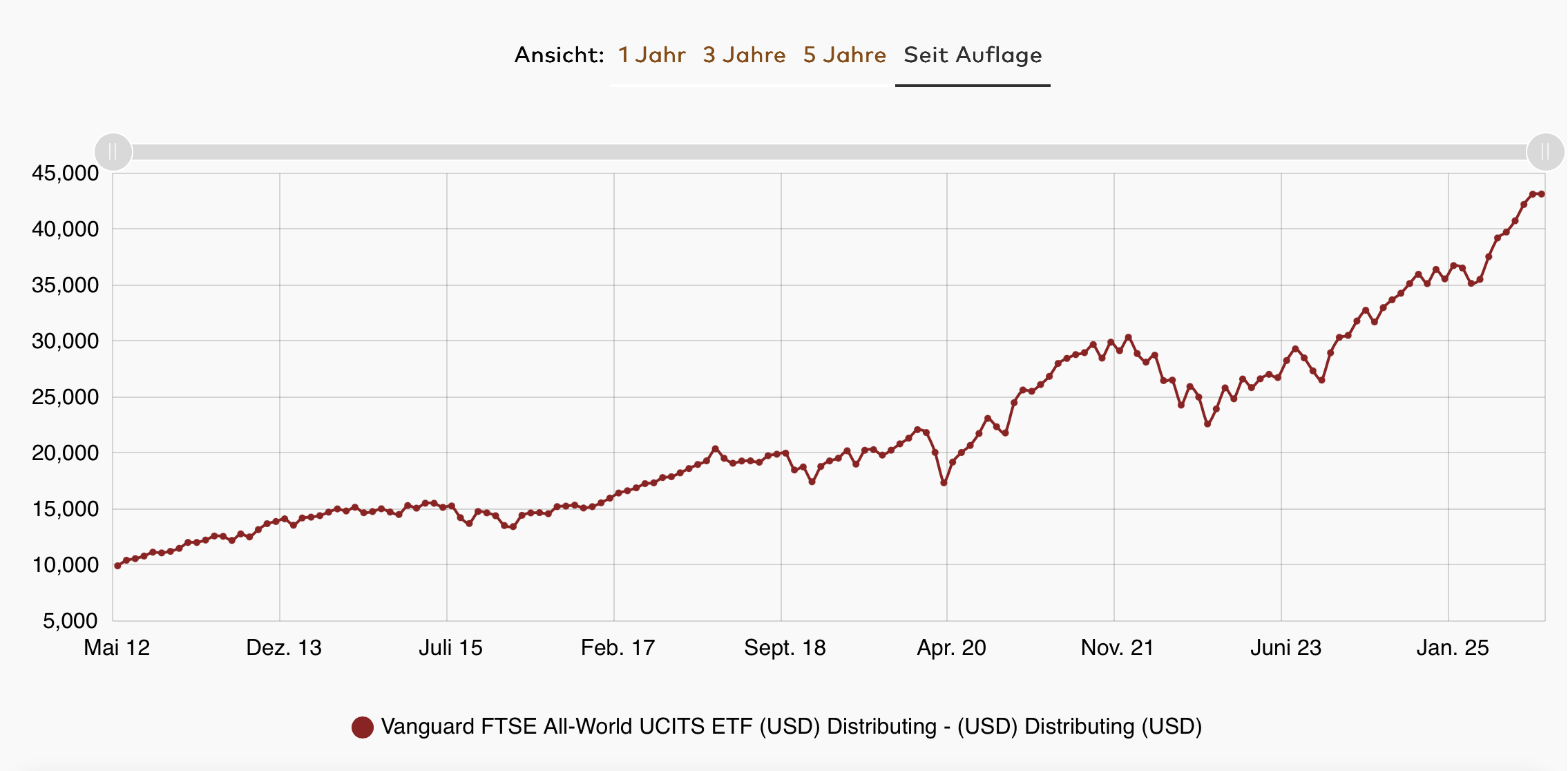Switch to the "3 Jahre" view
This screenshot has width=1568, height=771.
744,55
